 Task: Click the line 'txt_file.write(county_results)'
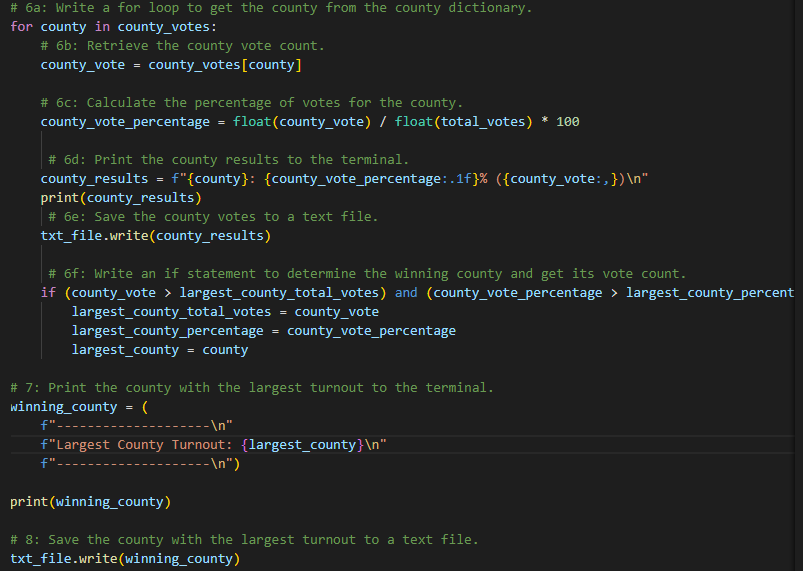point(156,236)
